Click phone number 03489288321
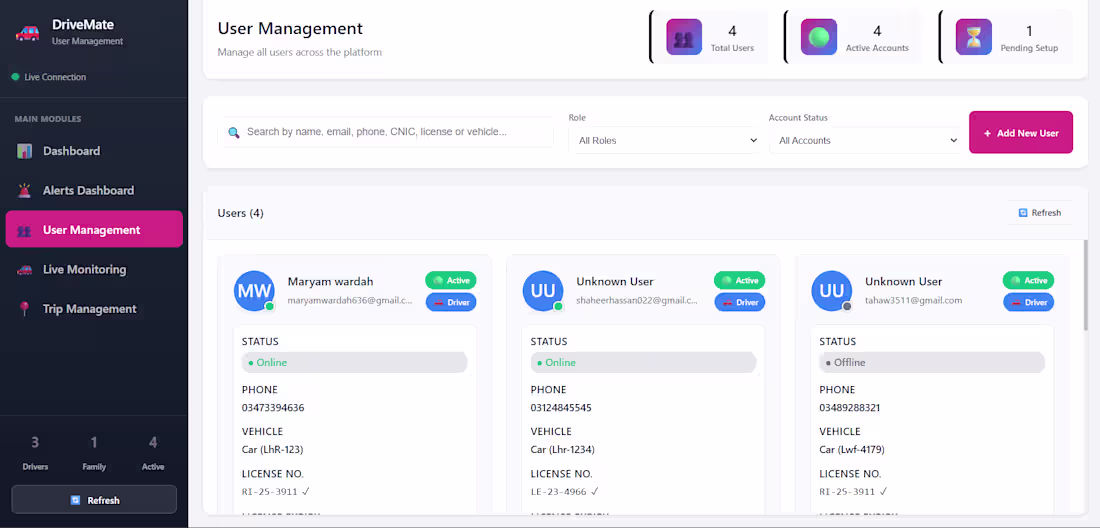 pos(850,407)
